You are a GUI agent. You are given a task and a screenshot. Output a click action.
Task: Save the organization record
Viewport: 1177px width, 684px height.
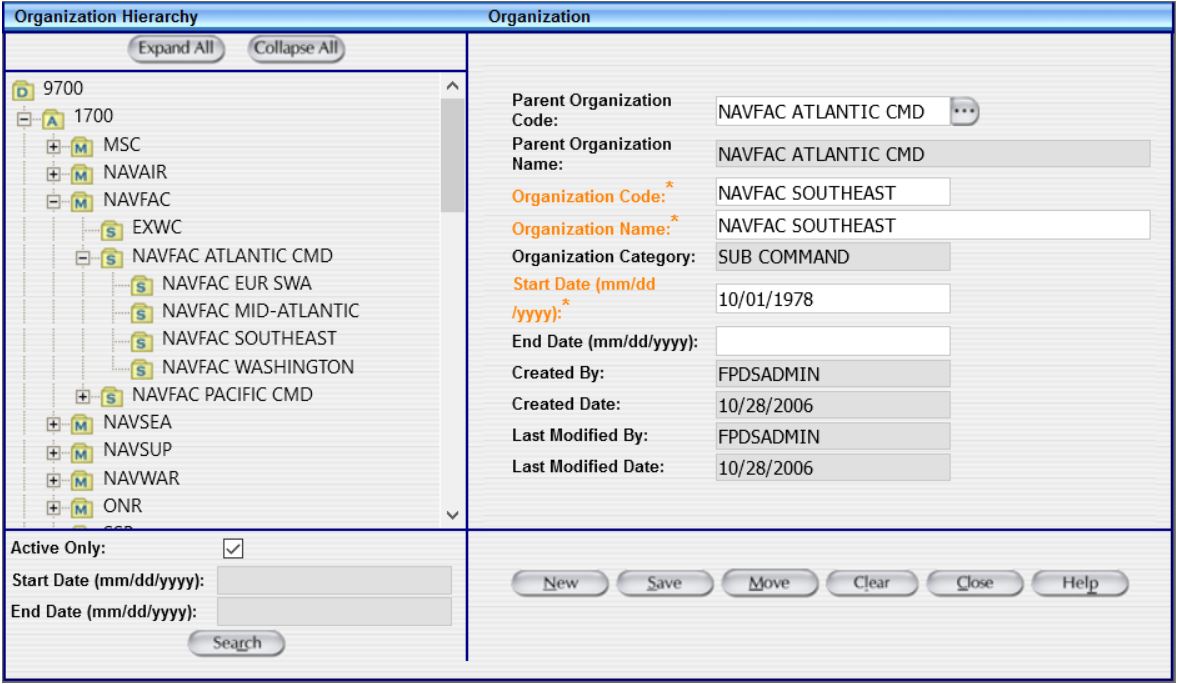click(664, 583)
